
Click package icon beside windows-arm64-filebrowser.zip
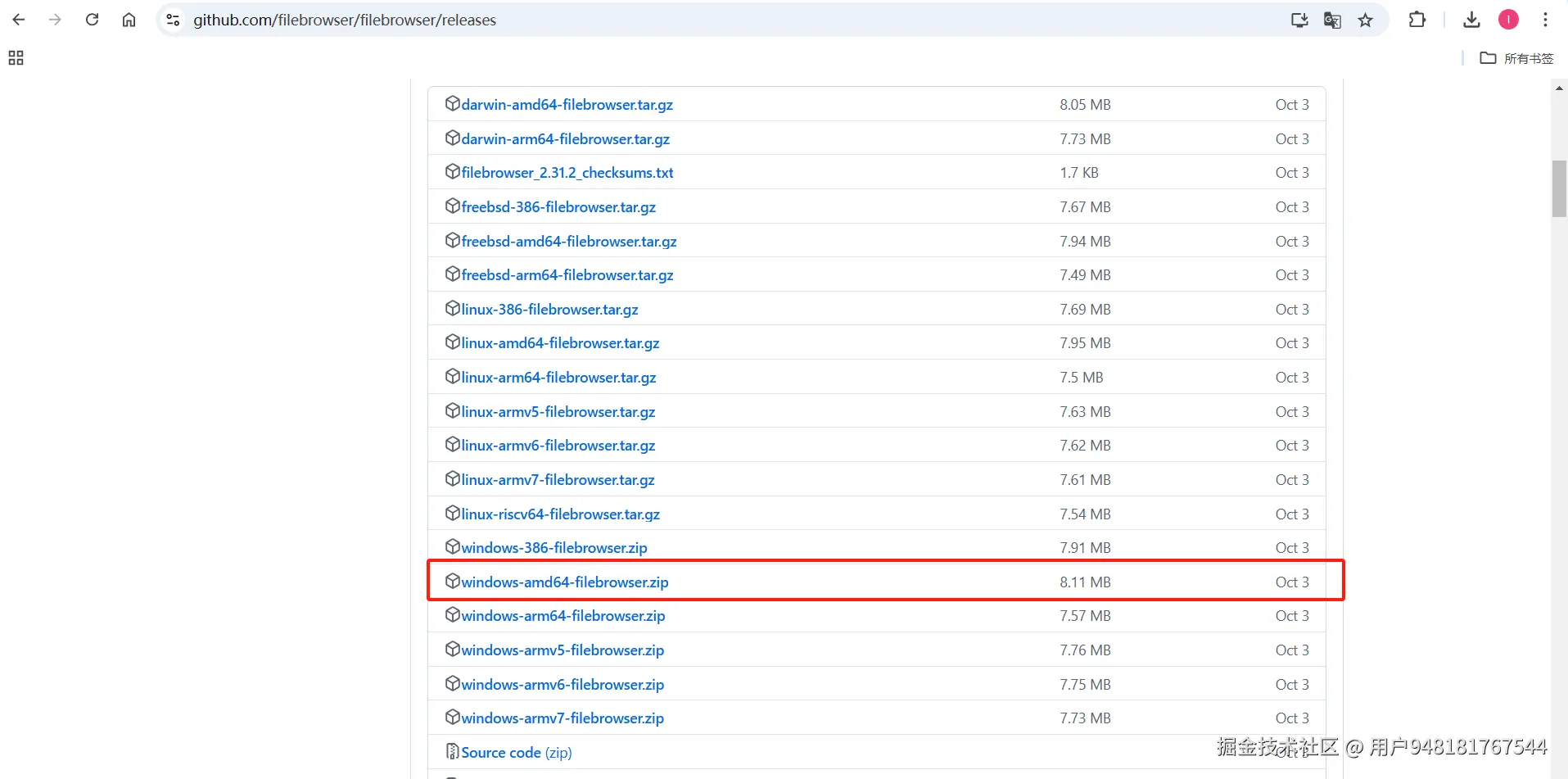452,614
